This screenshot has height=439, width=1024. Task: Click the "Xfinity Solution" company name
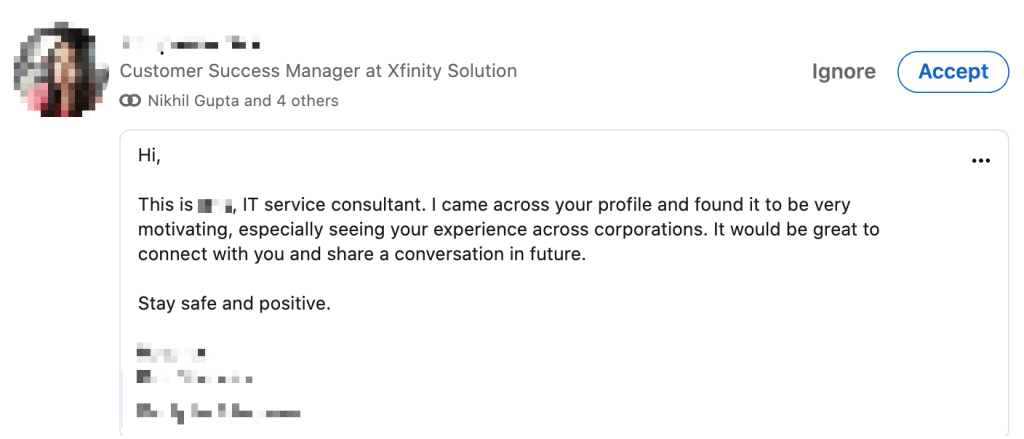click(x=452, y=71)
